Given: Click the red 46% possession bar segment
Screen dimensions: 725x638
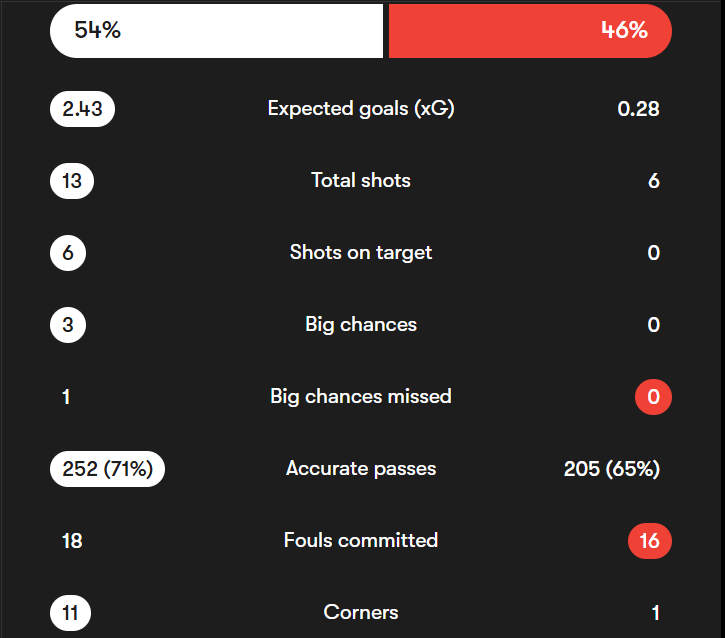Looking at the screenshot, I should click(530, 31).
